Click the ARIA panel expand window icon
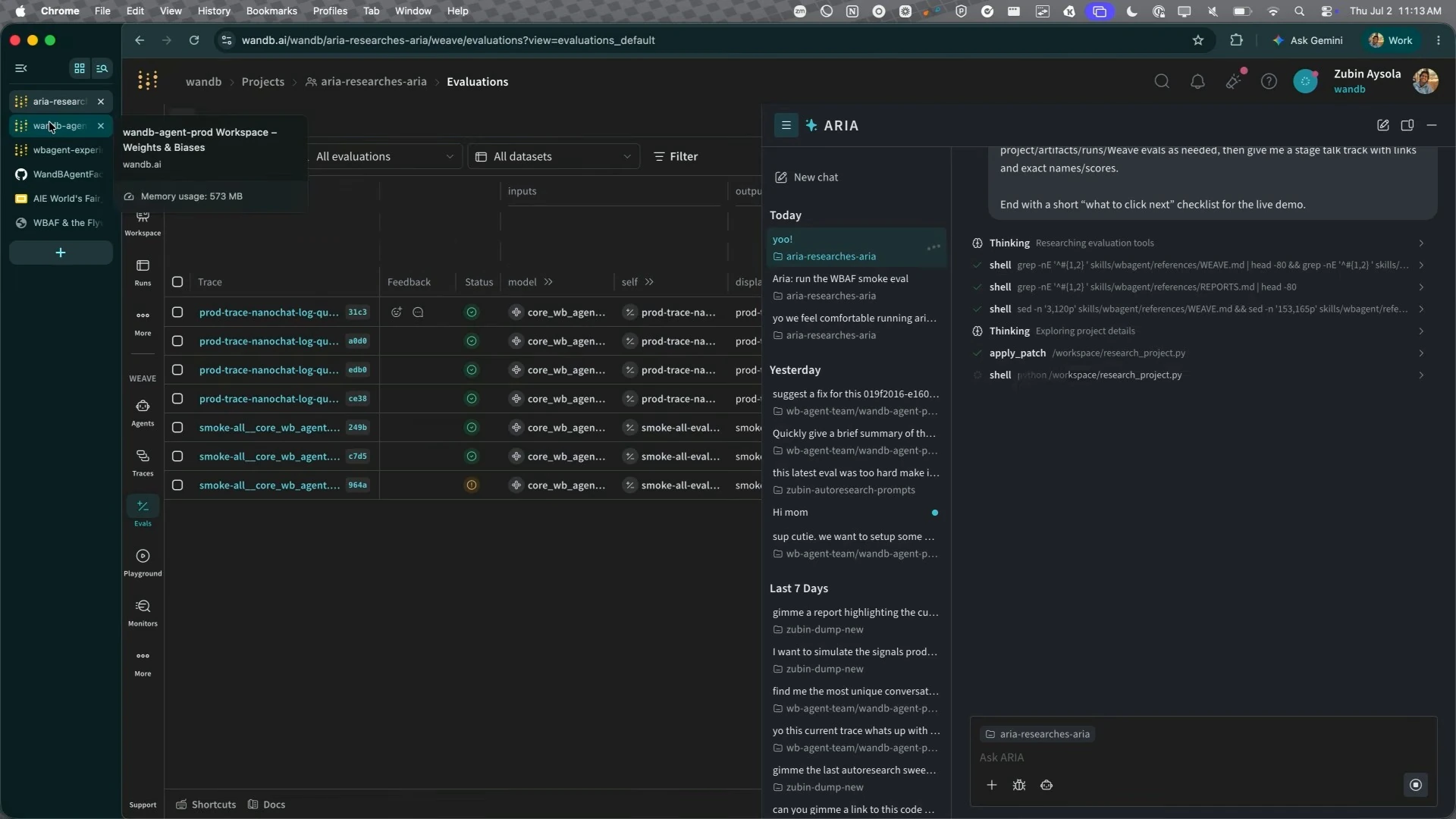 coord(1407,126)
